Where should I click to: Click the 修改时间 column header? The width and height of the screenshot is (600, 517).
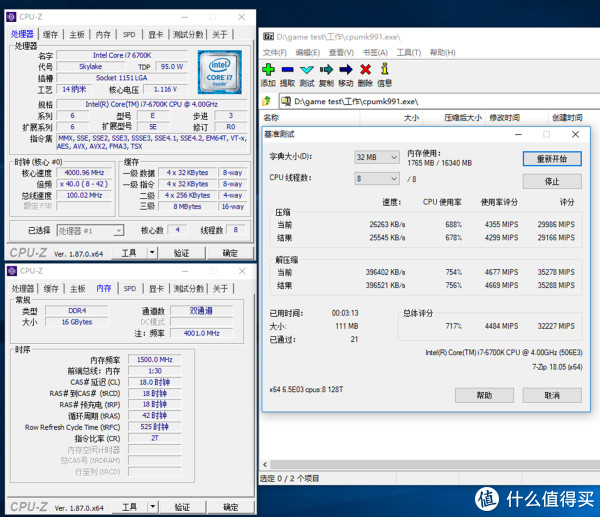pyautogui.click(x=516, y=117)
